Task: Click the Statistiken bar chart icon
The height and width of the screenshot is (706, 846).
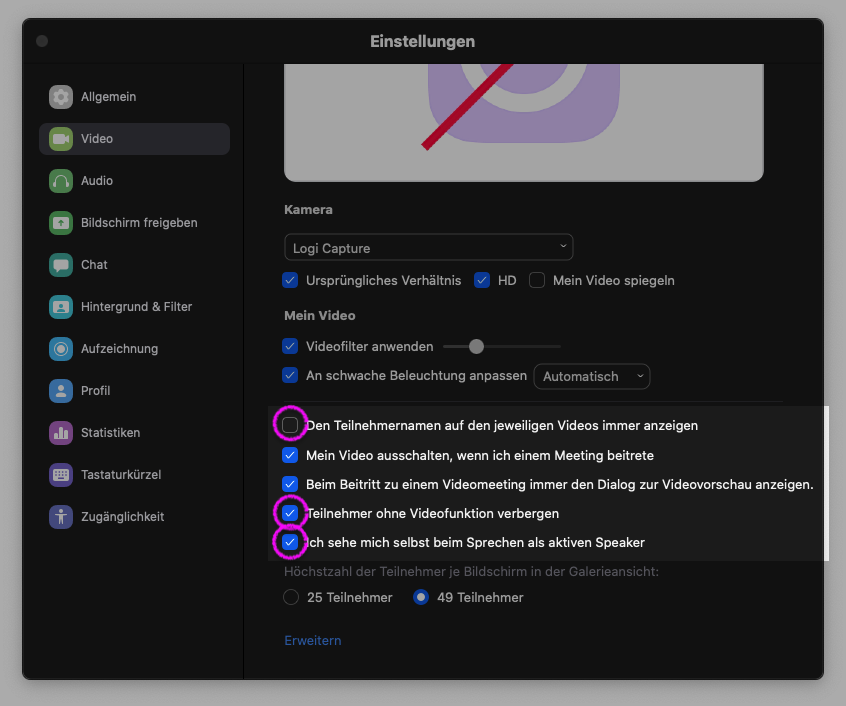Action: (x=61, y=433)
